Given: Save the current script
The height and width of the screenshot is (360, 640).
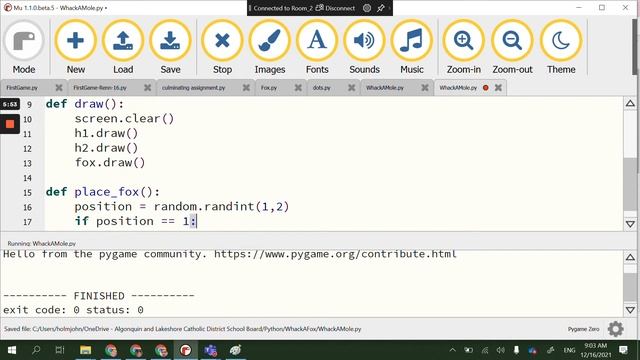Looking at the screenshot, I should (170, 47).
